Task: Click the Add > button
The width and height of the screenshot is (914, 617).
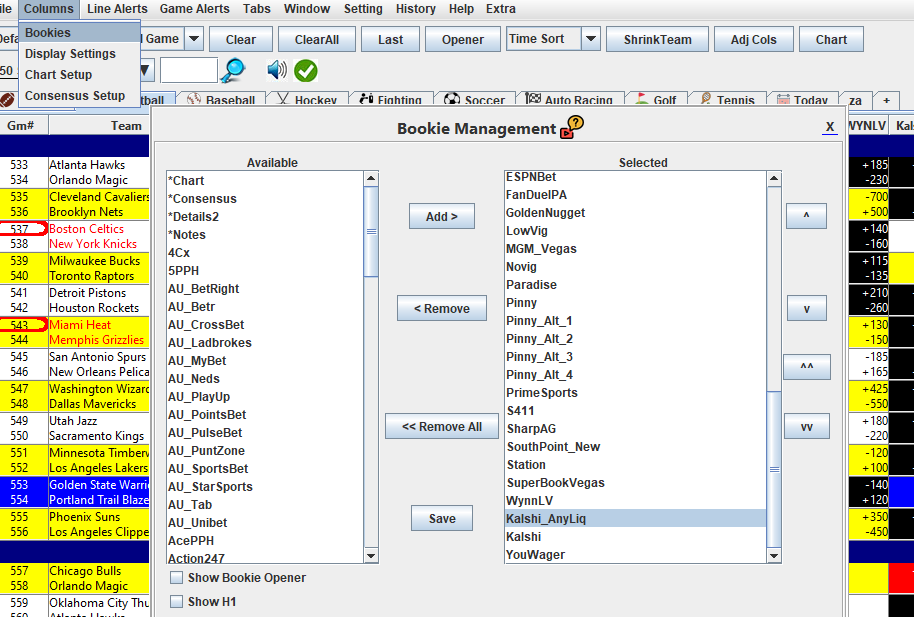Action: click(442, 216)
